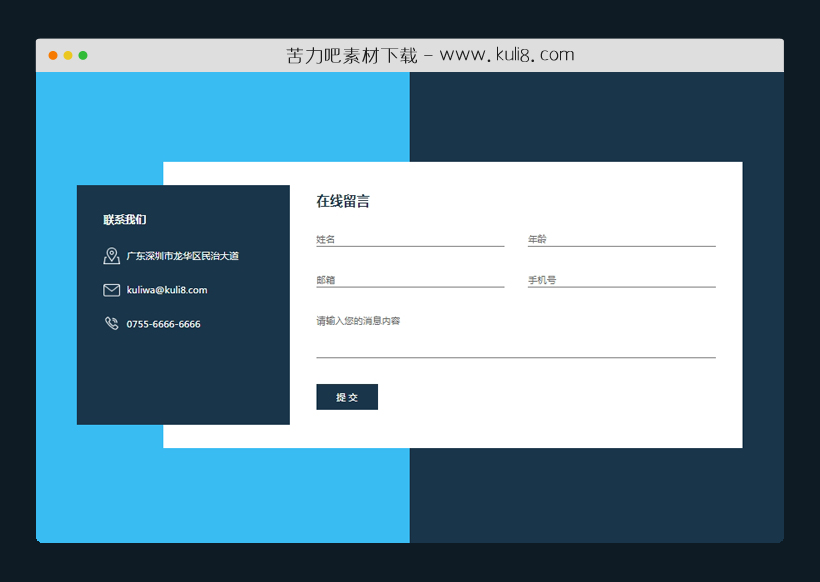The height and width of the screenshot is (582, 820).
Task: Select the 邮箱 email input field
Action: tap(410, 278)
